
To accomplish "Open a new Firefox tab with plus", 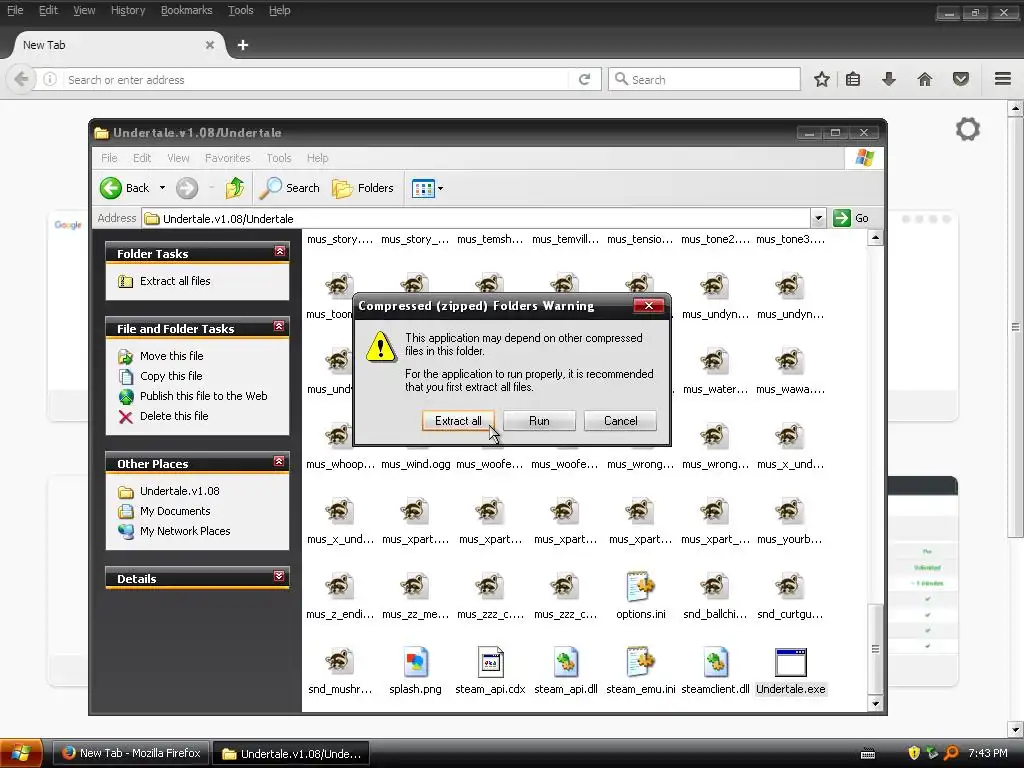I will [243, 45].
